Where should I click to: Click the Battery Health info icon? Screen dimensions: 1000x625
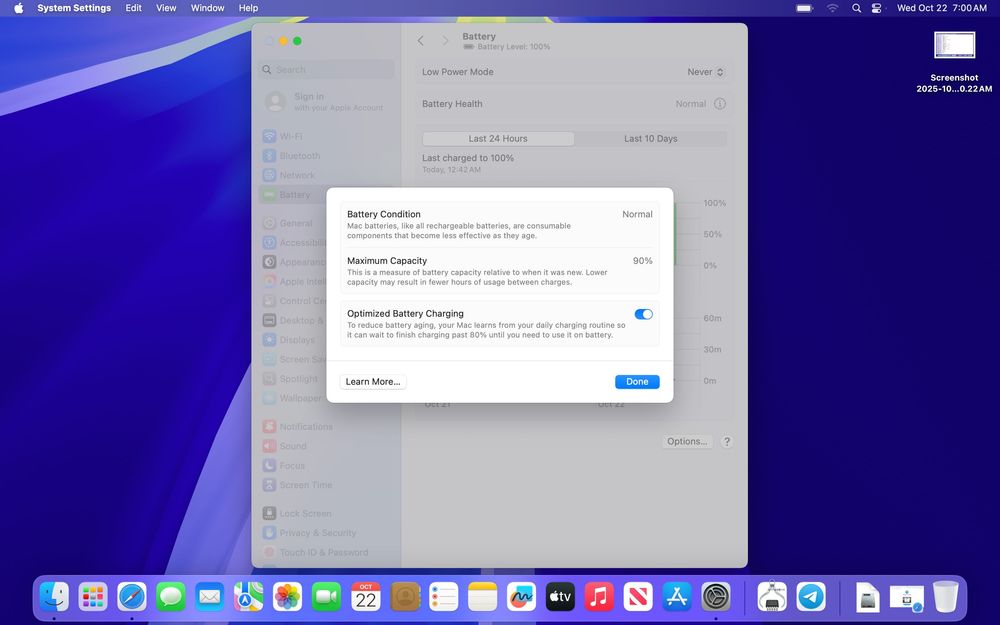pyautogui.click(x=720, y=104)
